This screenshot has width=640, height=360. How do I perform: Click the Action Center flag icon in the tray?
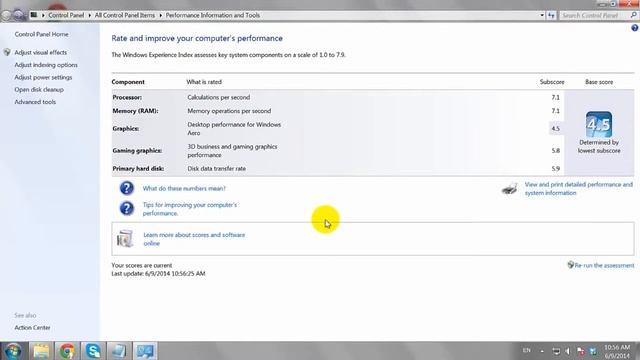(580, 351)
